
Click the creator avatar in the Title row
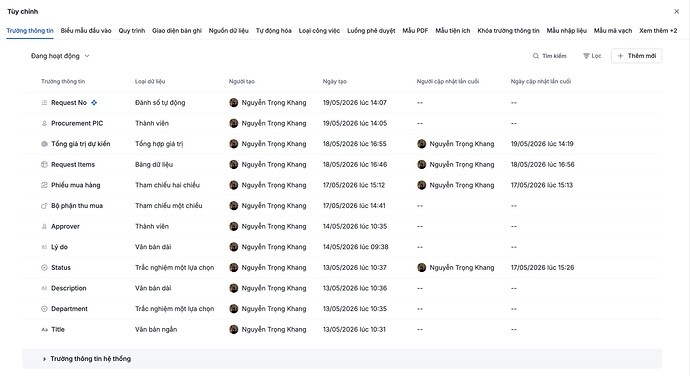click(234, 329)
